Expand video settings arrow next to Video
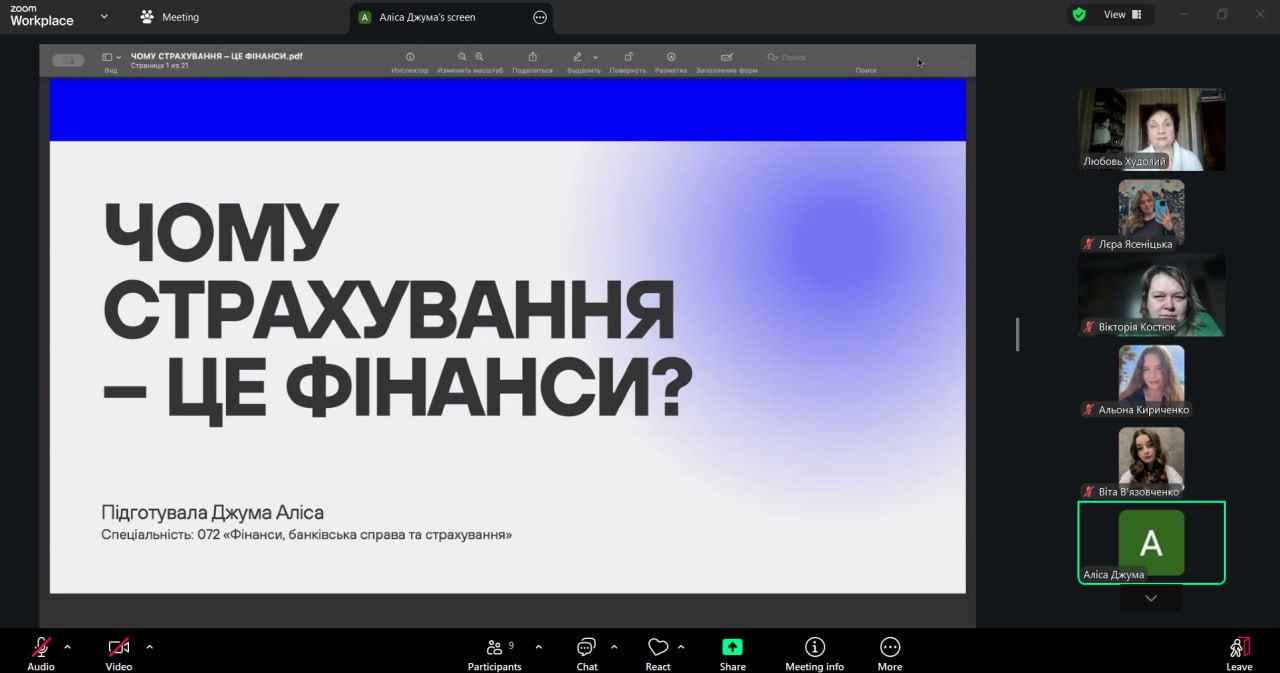The image size is (1280, 673). coord(149,646)
